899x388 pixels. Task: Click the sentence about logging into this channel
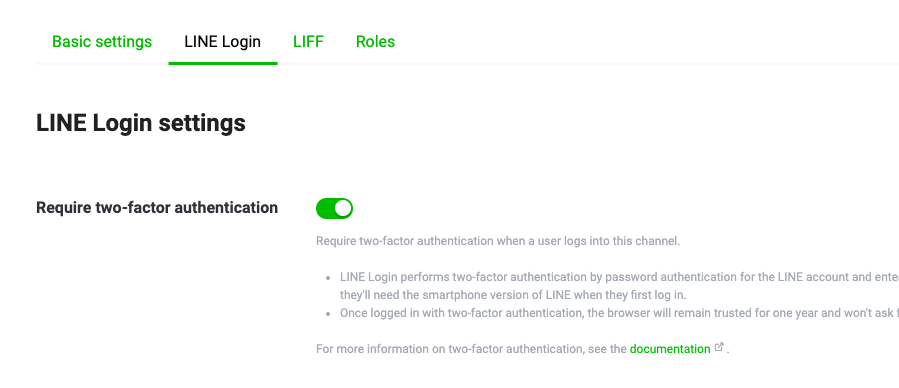pyautogui.click(x=498, y=241)
